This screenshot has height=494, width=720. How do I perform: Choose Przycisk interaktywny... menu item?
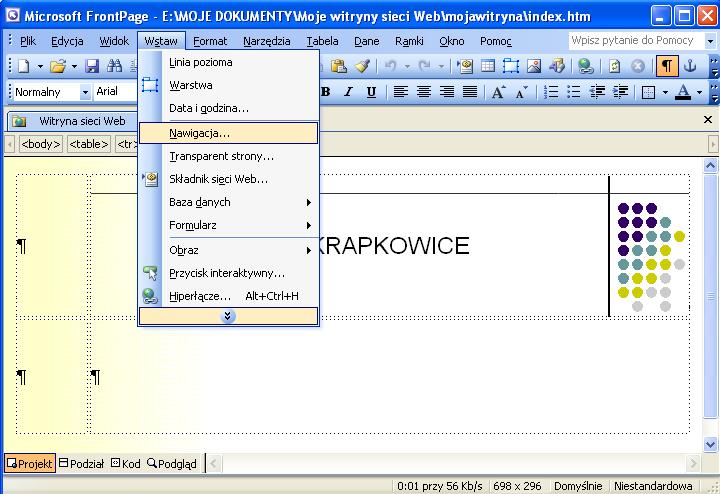tap(228, 273)
